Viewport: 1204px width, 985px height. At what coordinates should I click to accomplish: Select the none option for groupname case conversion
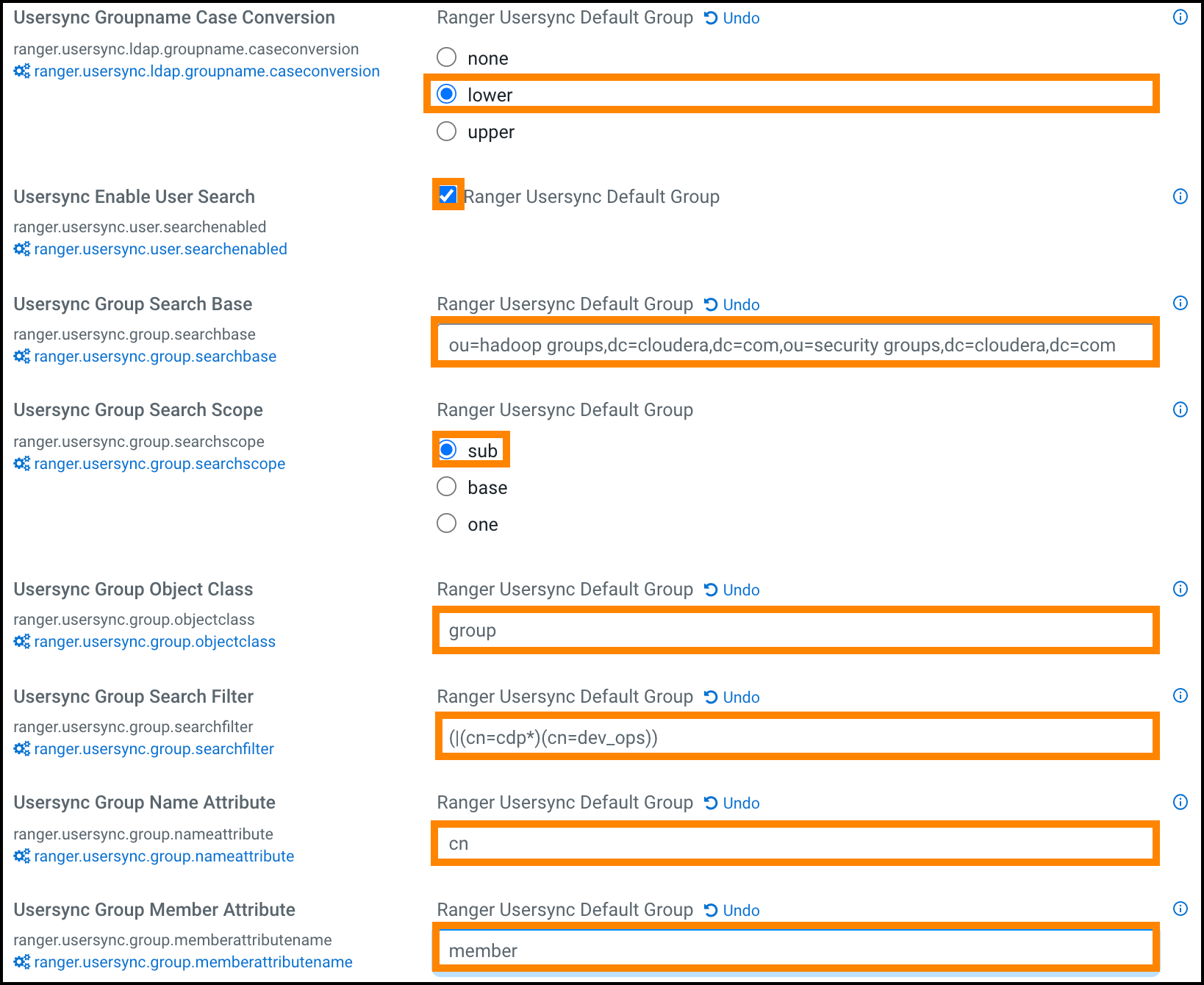pyautogui.click(x=446, y=57)
